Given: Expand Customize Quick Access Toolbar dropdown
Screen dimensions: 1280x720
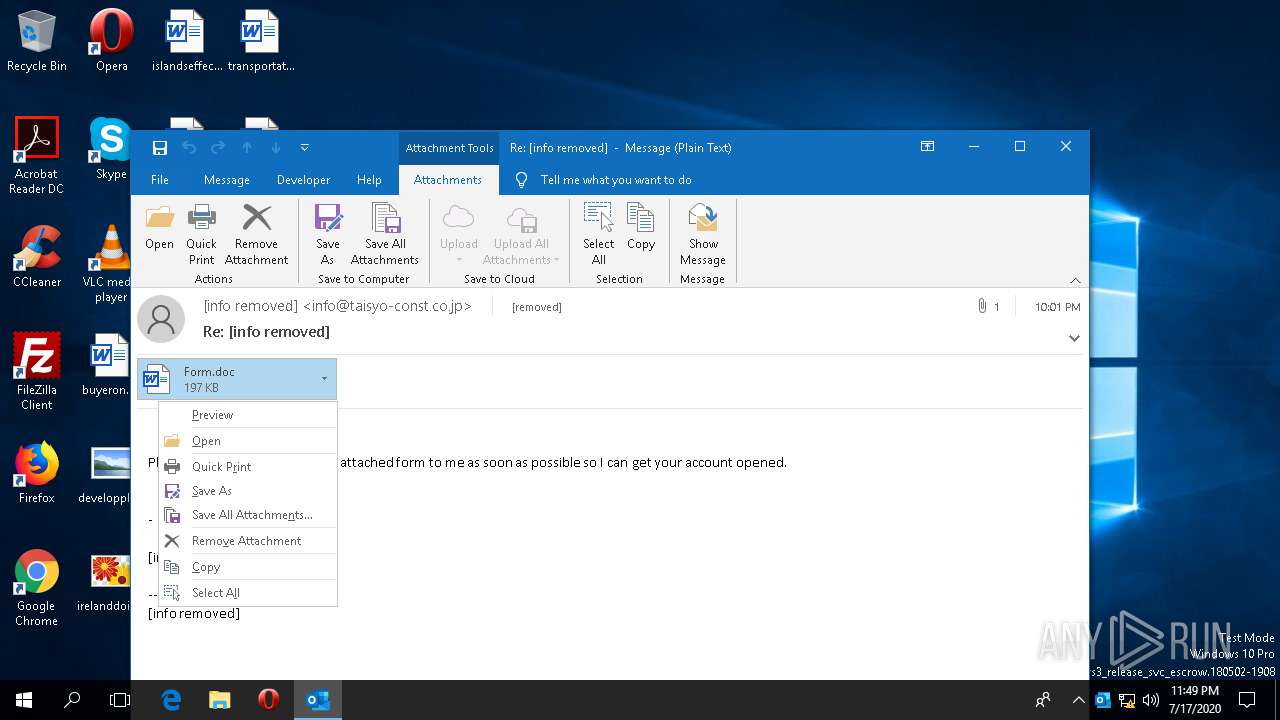Looking at the screenshot, I should click(x=305, y=148).
